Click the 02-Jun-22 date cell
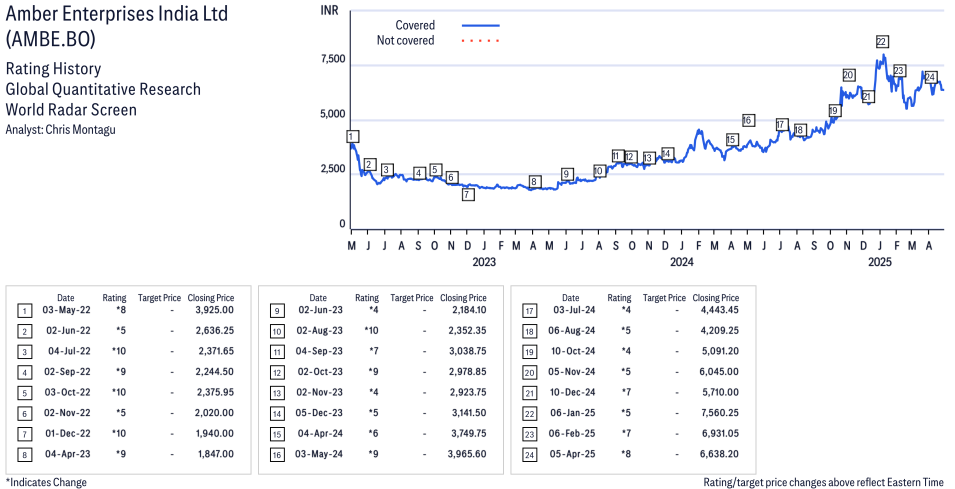955x489 pixels. pos(68,331)
